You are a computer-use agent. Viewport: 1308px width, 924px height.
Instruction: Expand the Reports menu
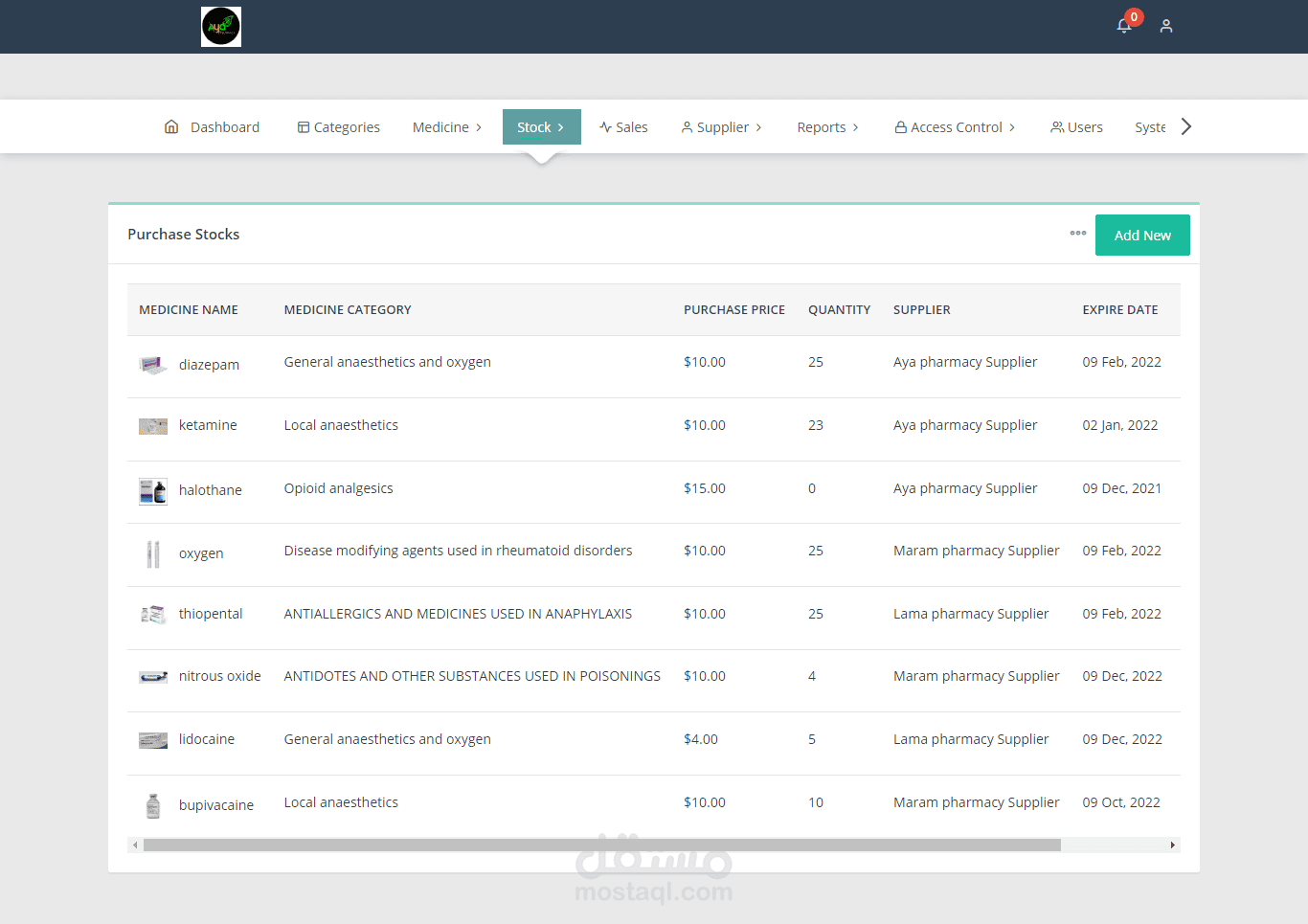tap(828, 126)
